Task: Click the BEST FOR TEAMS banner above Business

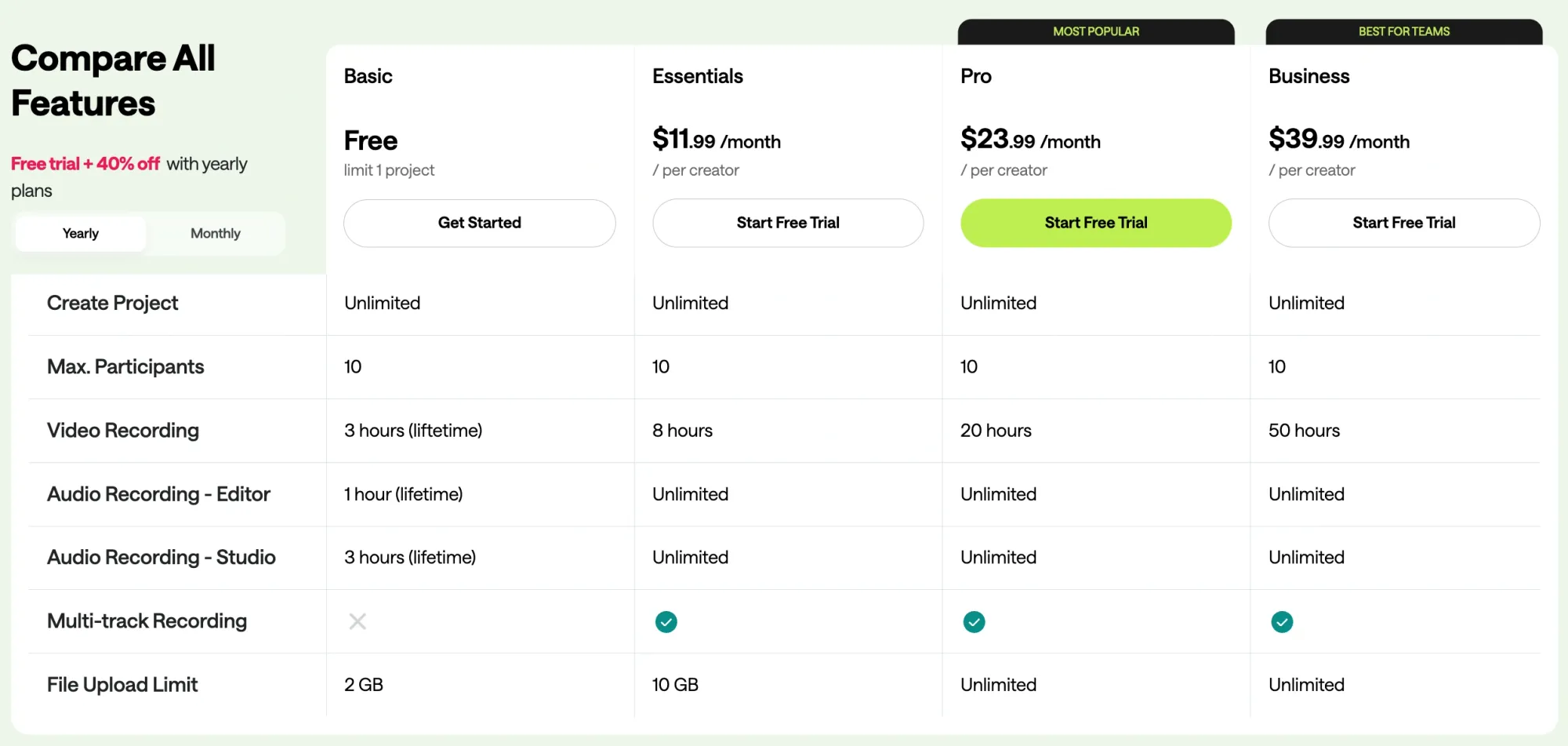Action: click(x=1403, y=31)
